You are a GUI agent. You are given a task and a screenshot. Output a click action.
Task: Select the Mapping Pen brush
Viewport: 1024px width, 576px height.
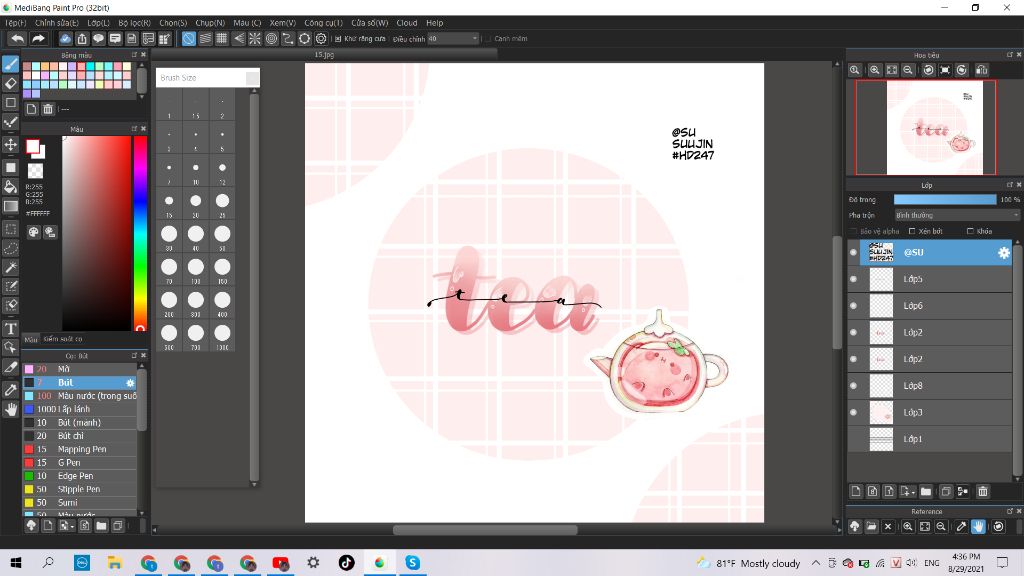pos(80,449)
